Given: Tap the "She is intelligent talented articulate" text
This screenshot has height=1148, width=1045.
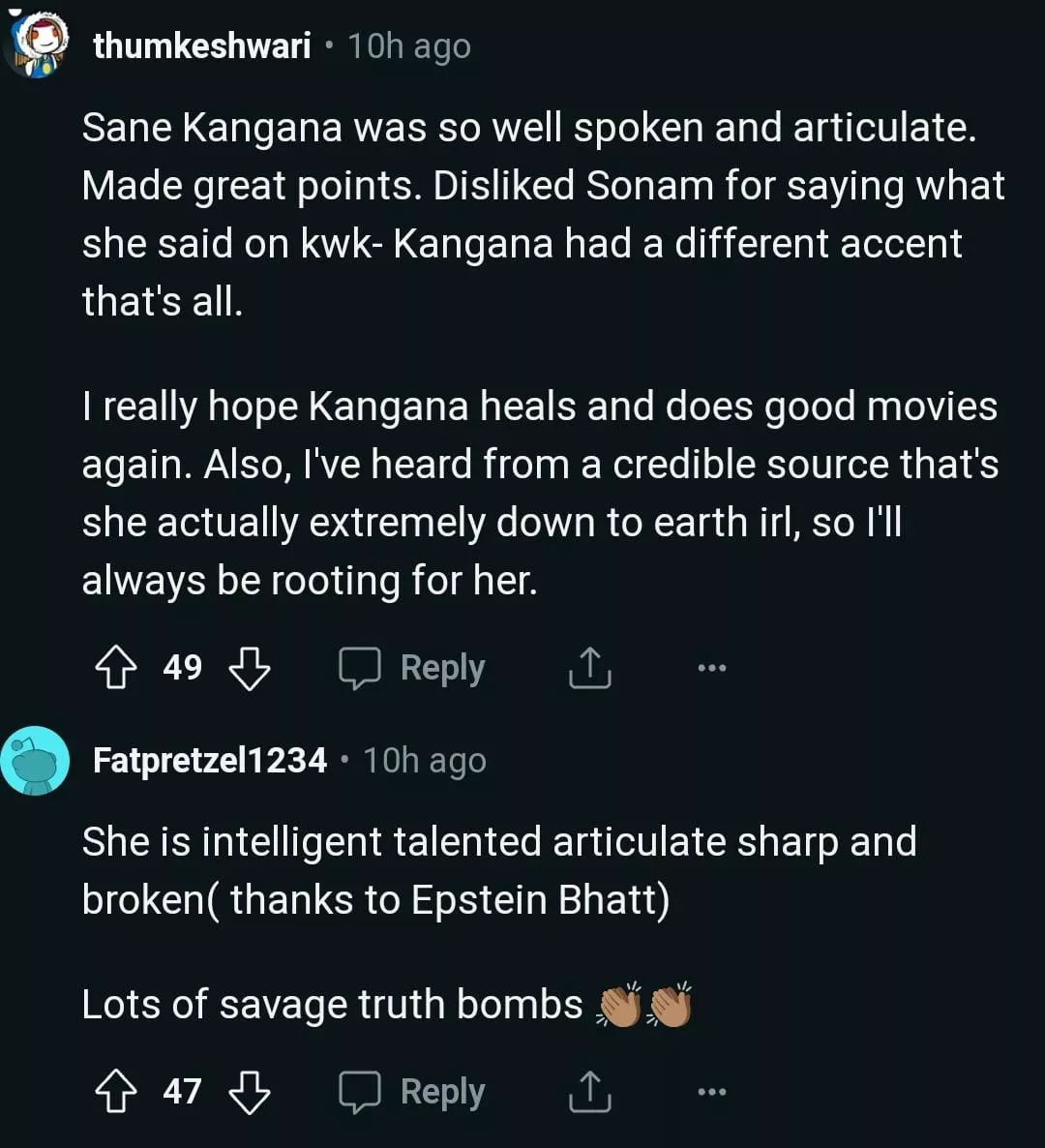Looking at the screenshot, I should (498, 871).
